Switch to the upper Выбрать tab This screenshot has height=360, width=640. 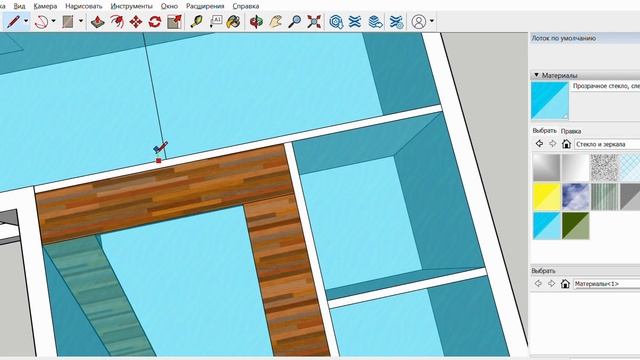coord(544,131)
